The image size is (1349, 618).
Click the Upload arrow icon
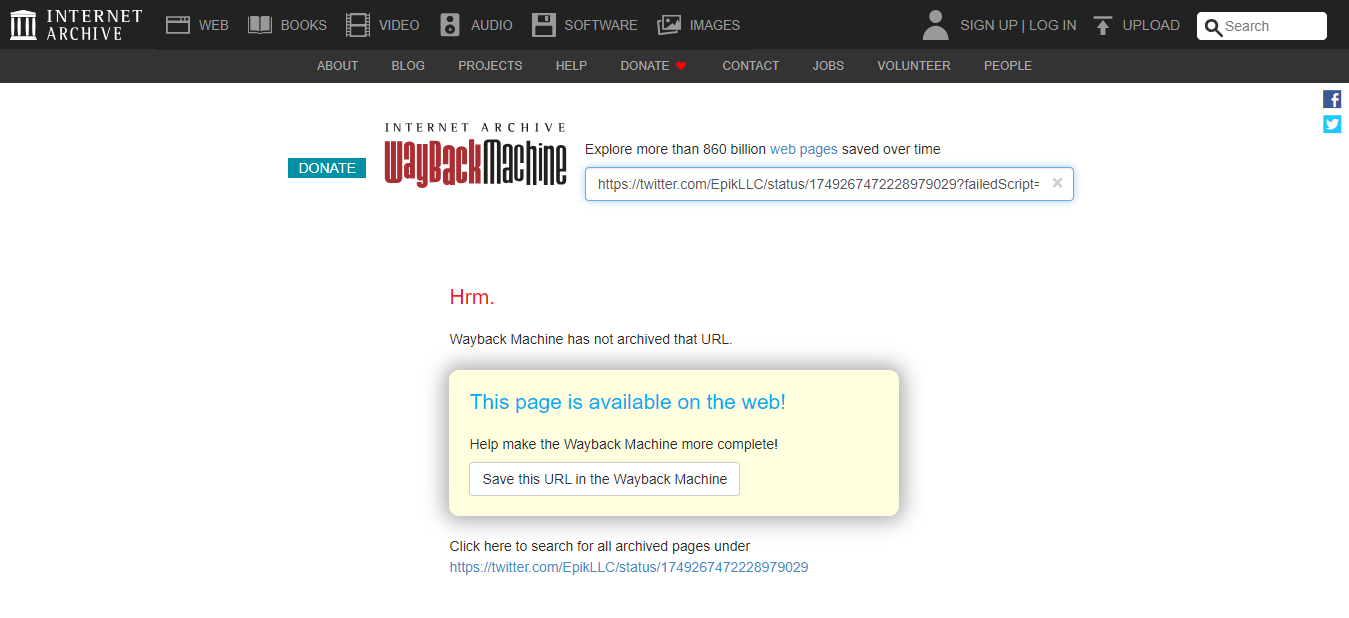1103,25
